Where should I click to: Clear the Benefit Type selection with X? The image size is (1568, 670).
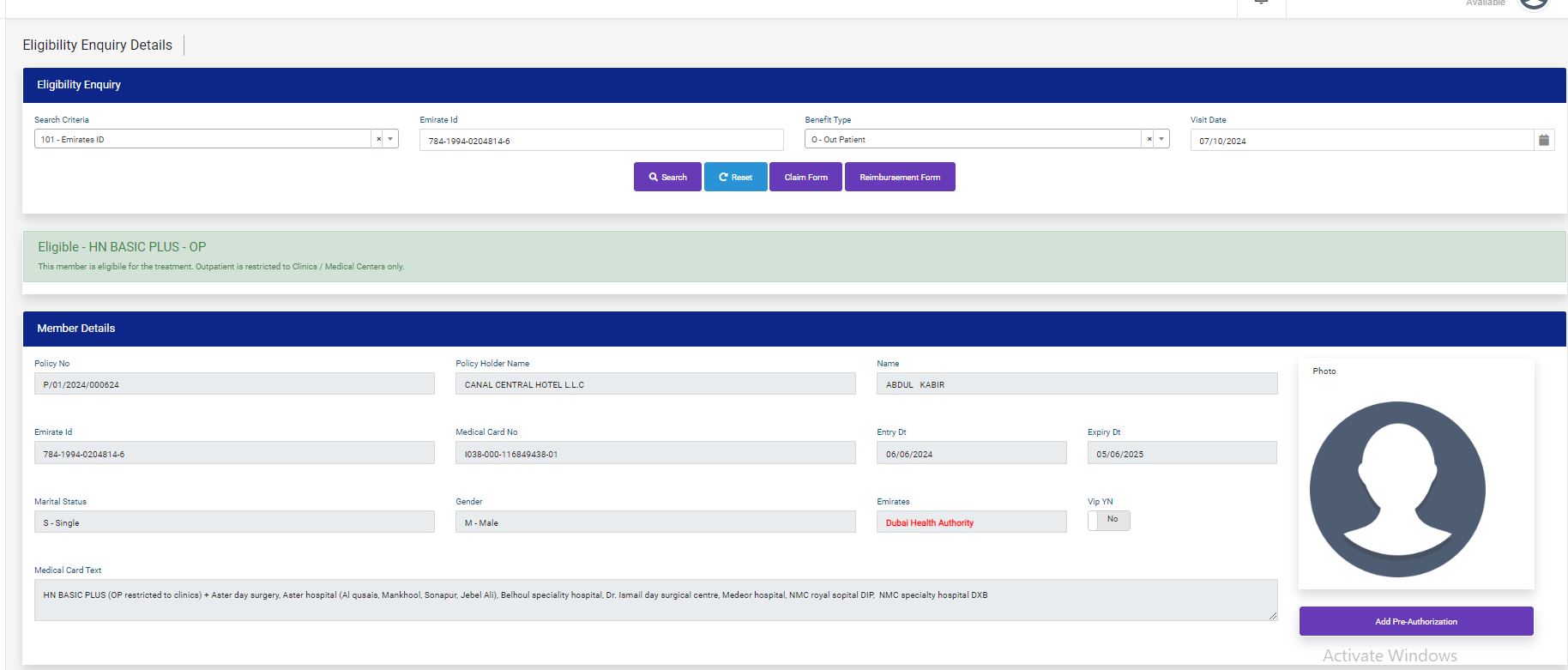[1149, 139]
